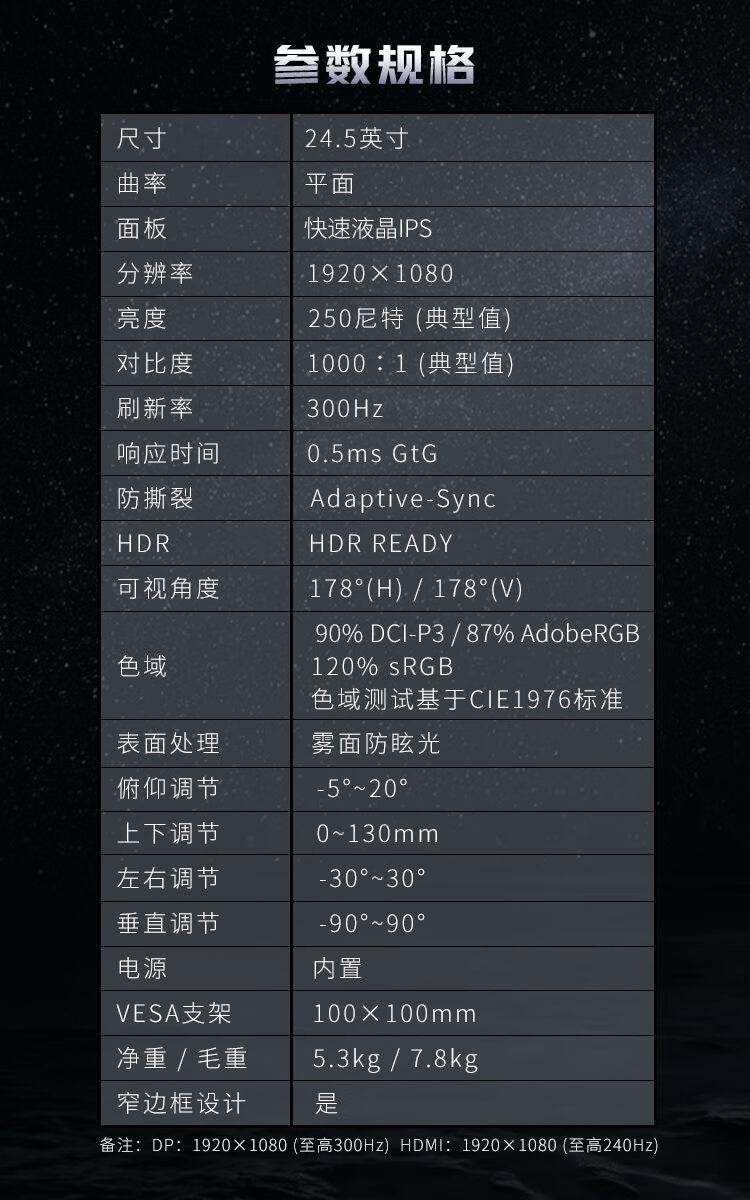Click the 参数规格 title heading
The height and width of the screenshot is (1200, 750).
pos(375,65)
